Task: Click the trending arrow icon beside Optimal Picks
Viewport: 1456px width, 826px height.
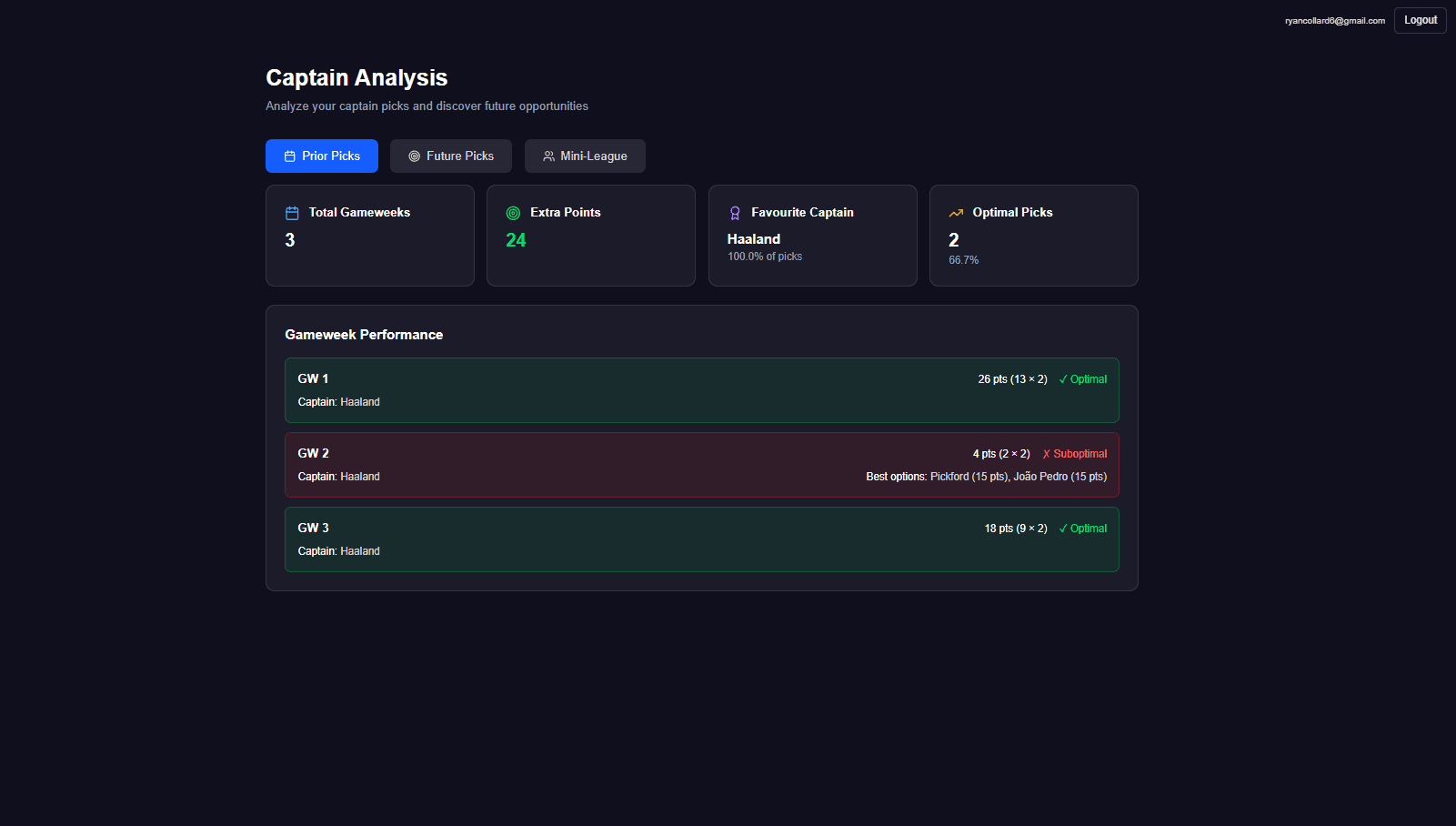Action: point(956,213)
